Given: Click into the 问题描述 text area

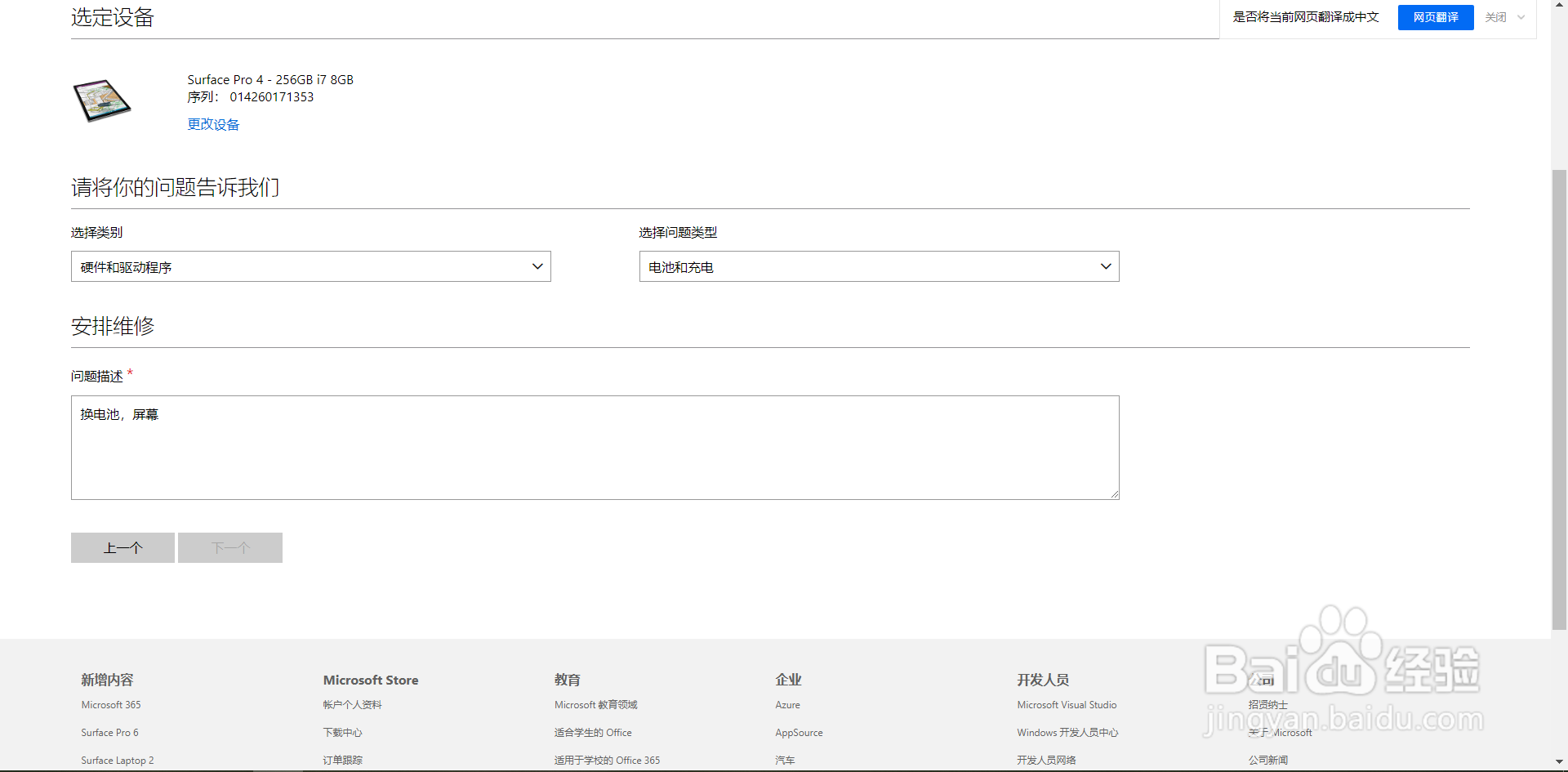Looking at the screenshot, I should coord(595,448).
